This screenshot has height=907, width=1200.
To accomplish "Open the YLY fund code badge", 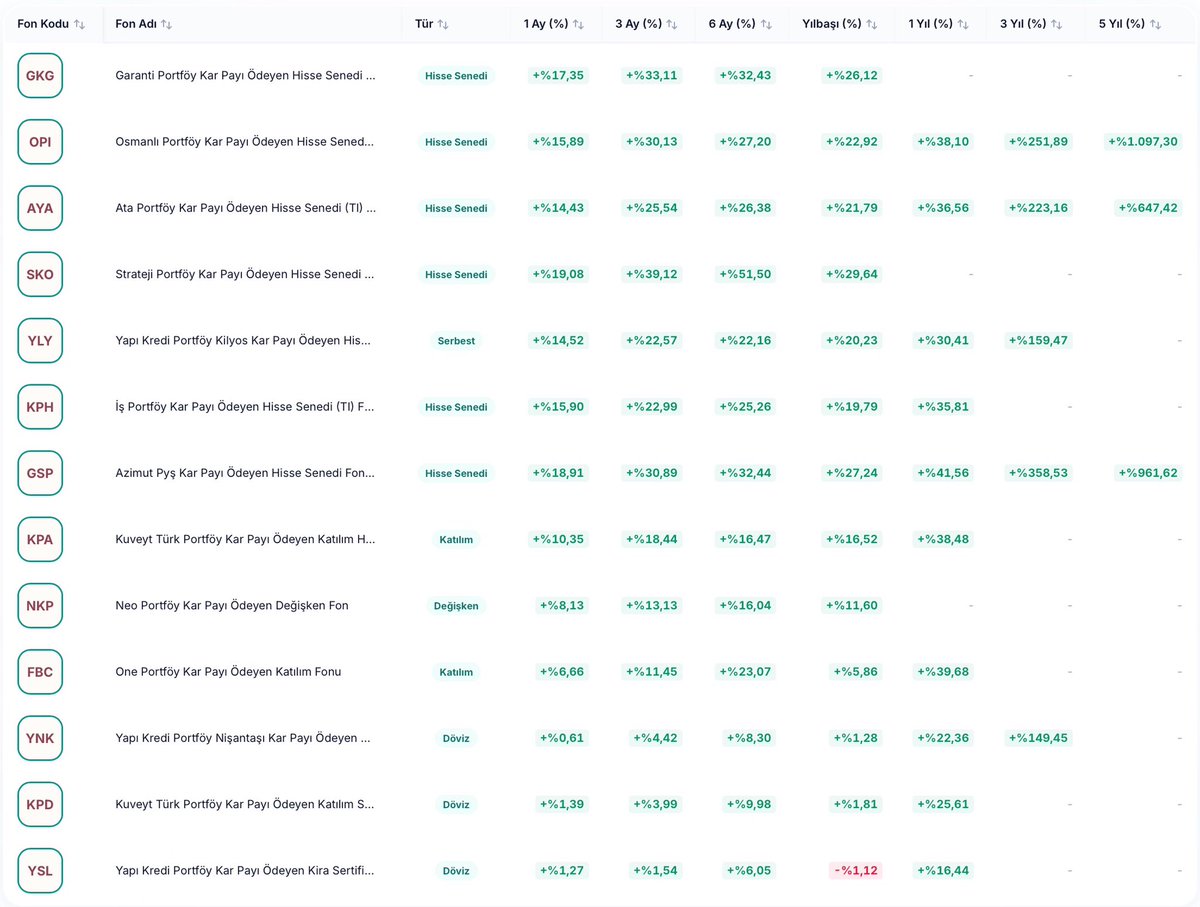I will click(x=40, y=340).
